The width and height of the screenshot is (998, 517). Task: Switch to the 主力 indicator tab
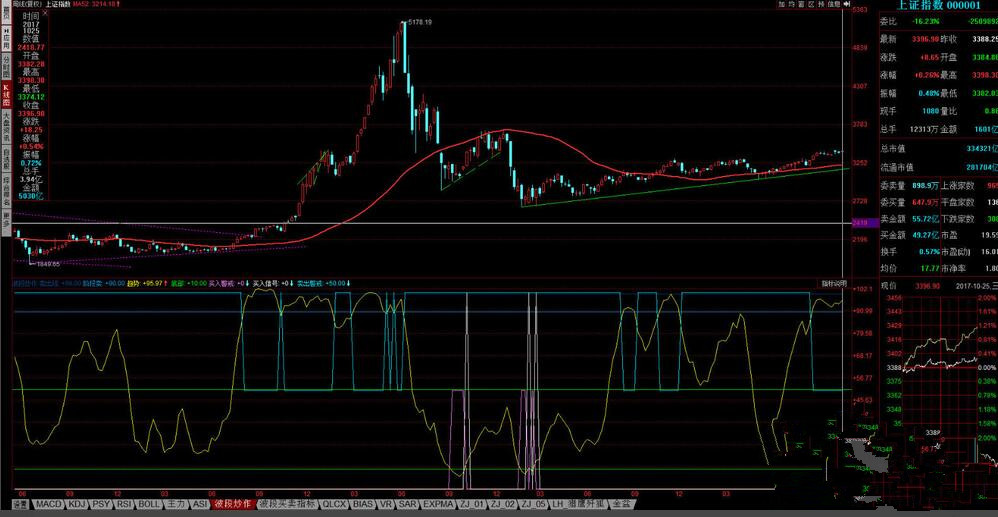coord(176,504)
